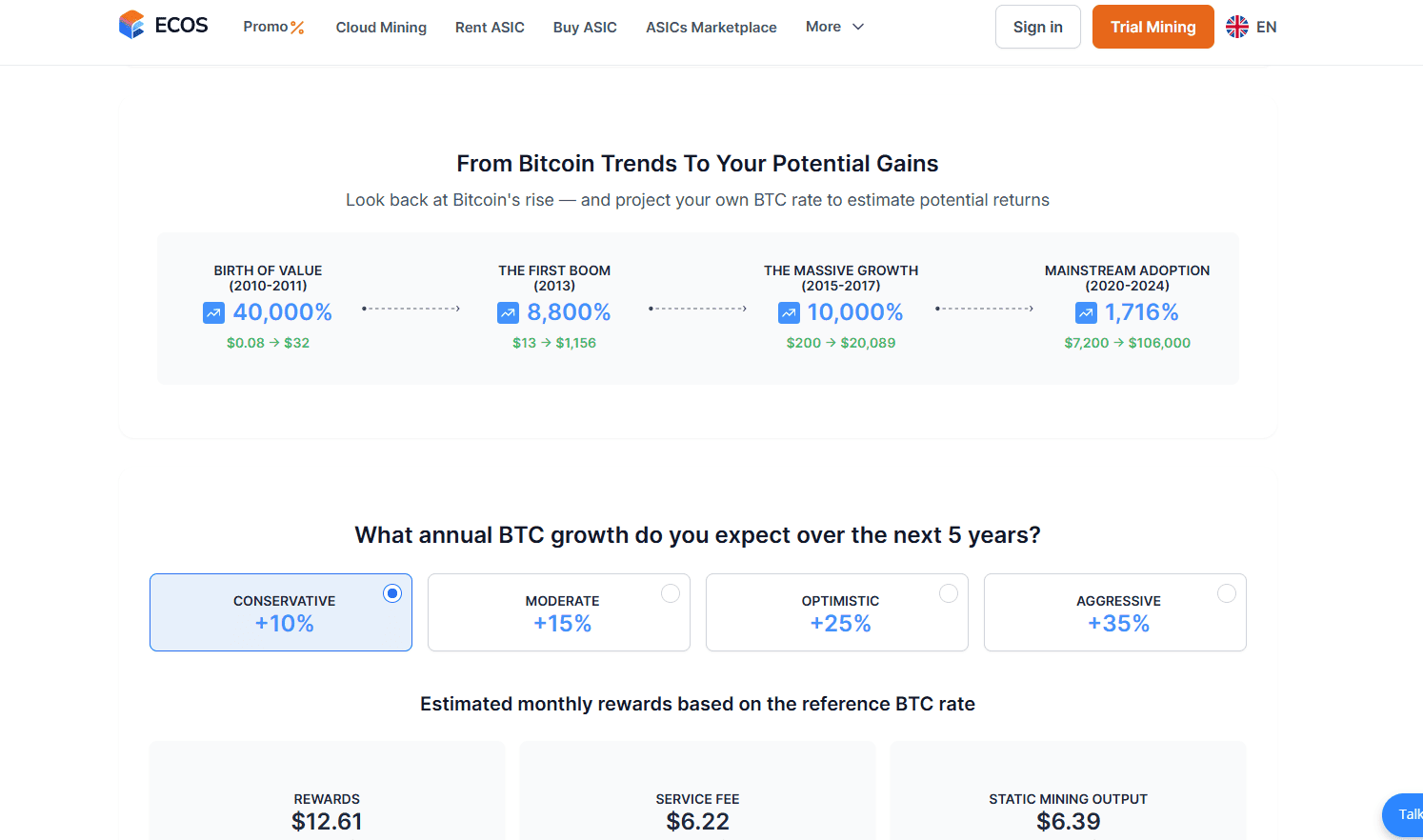Click the Sign in button
1423x840 pixels.
coord(1037,27)
